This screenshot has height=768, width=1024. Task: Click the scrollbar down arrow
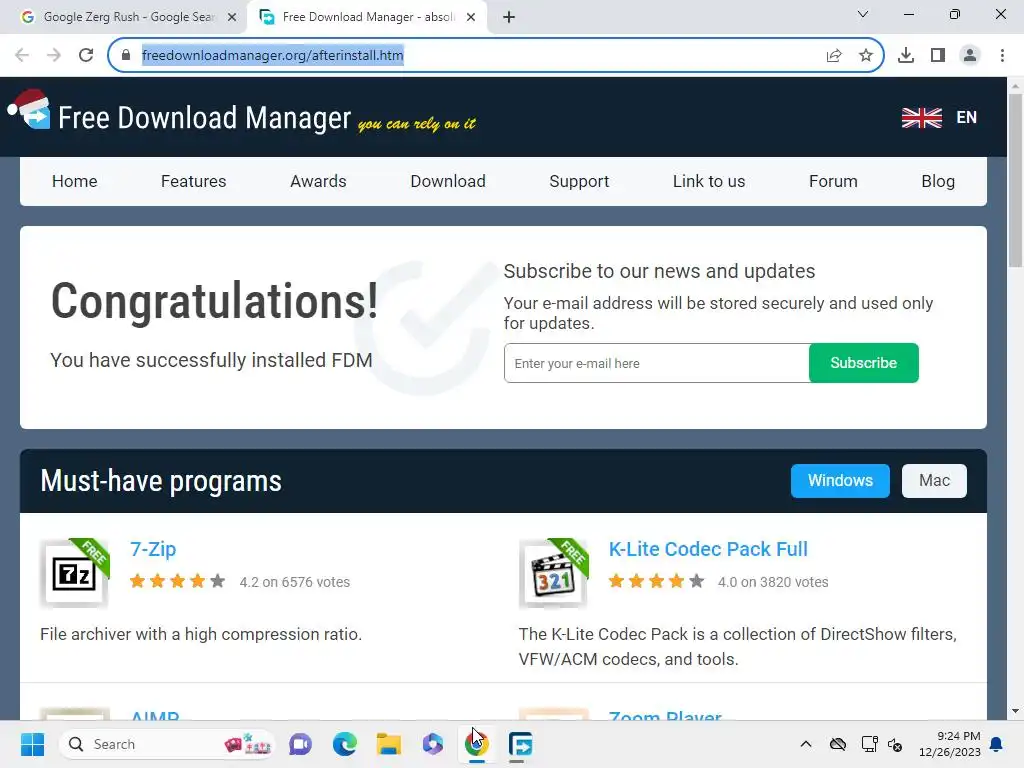pyautogui.click(x=1015, y=711)
